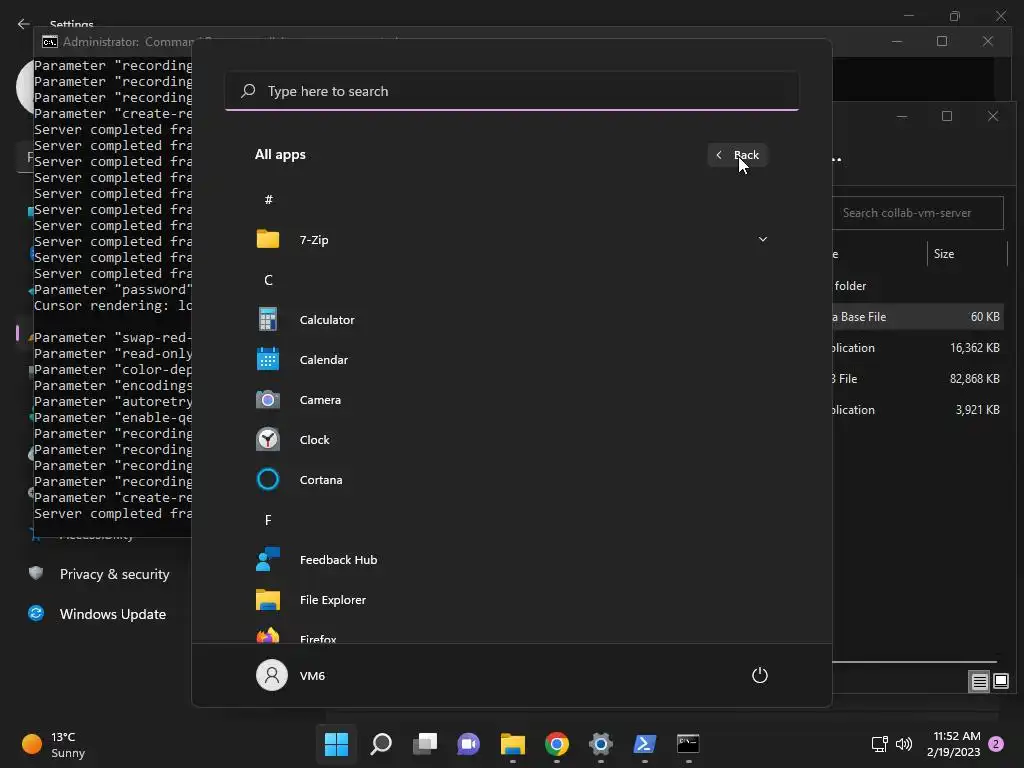The image size is (1024, 768).
Task: Click the Back button in All apps
Action: pyautogui.click(x=738, y=155)
